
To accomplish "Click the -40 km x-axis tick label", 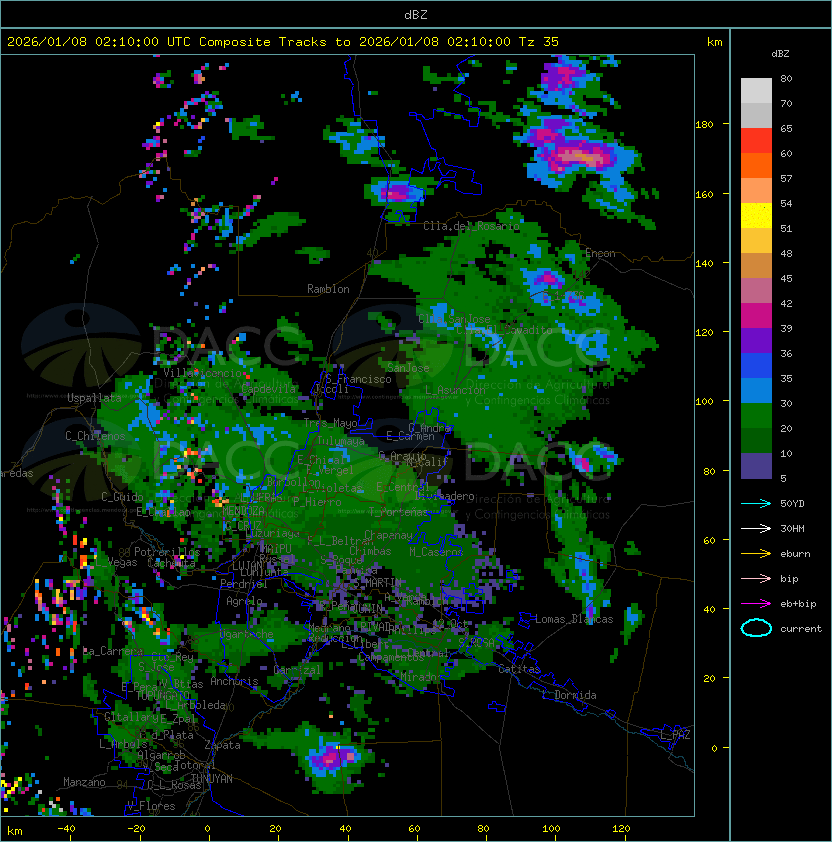I will pyautogui.click(x=66, y=829).
